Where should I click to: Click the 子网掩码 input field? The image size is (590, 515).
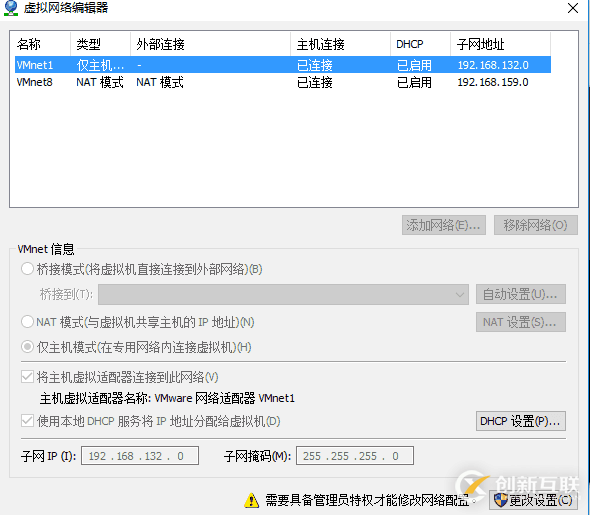click(x=355, y=456)
